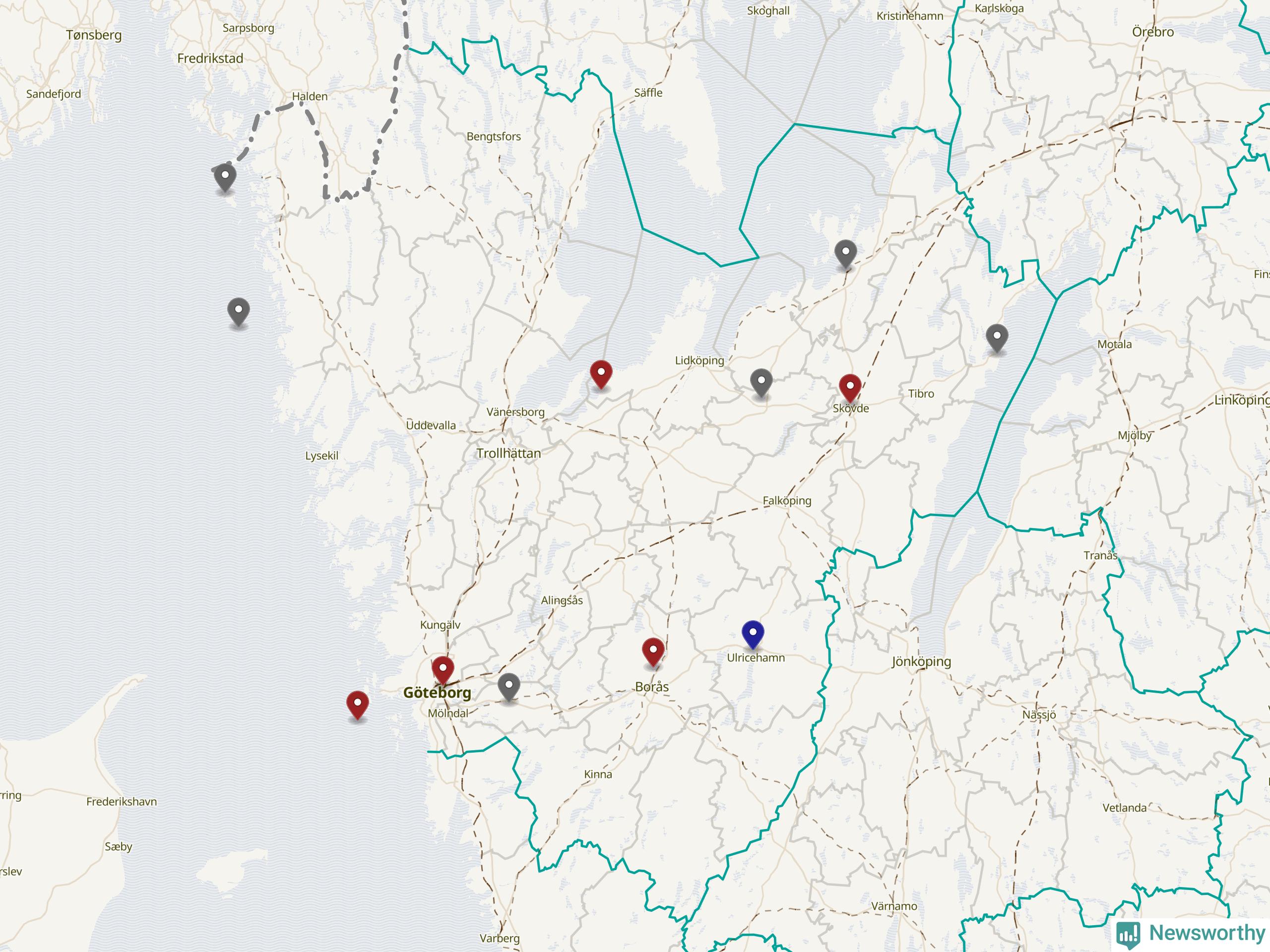Viewport: 1270px width, 952px height.
Task: Click the Kungälv label
Action: 440,625
